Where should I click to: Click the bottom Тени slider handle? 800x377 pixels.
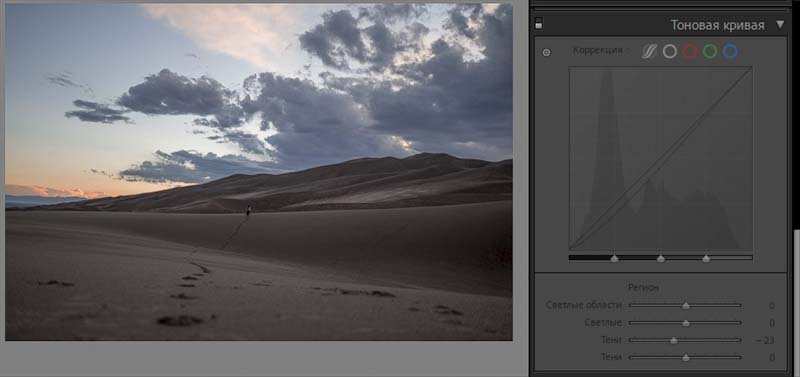tap(686, 358)
